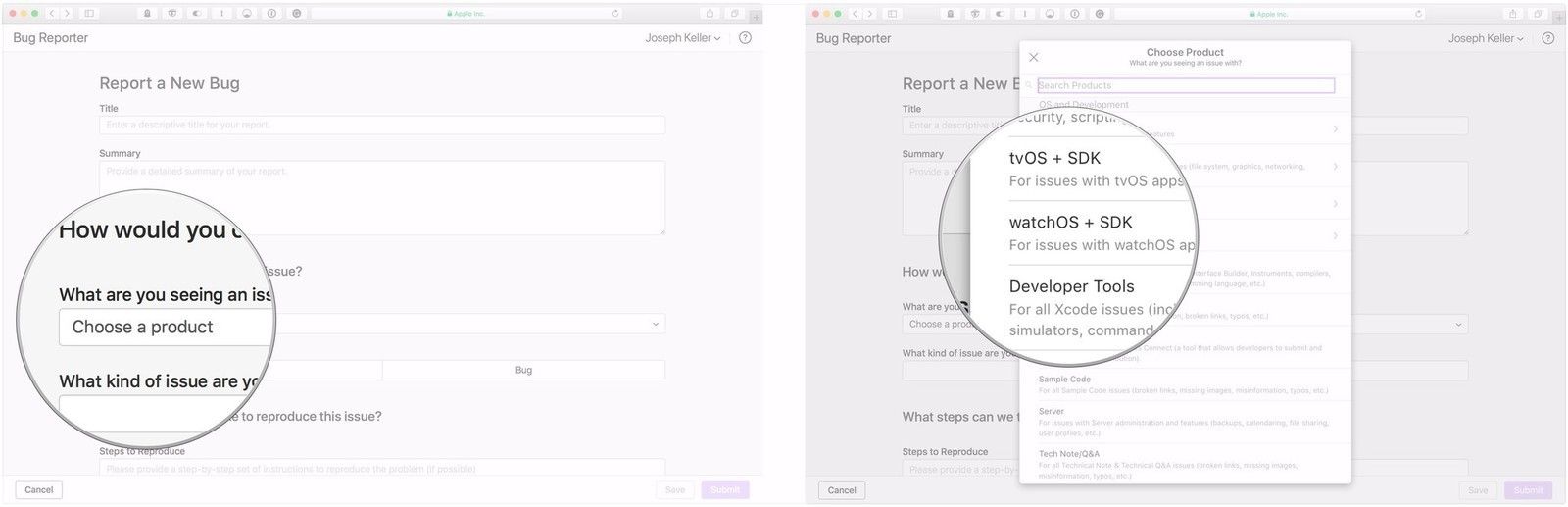
Task: Click help question mark in left window
Action: pyautogui.click(x=745, y=38)
